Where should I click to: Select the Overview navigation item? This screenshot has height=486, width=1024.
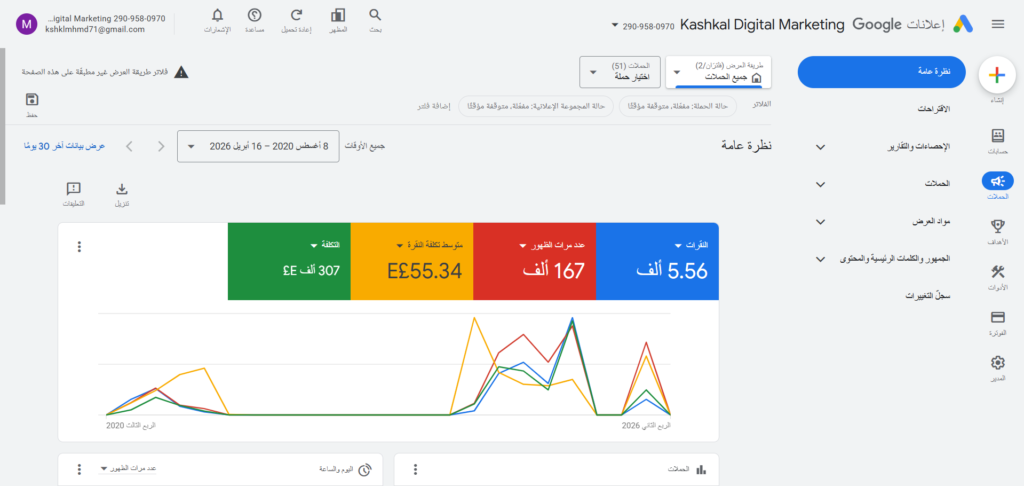(881, 72)
